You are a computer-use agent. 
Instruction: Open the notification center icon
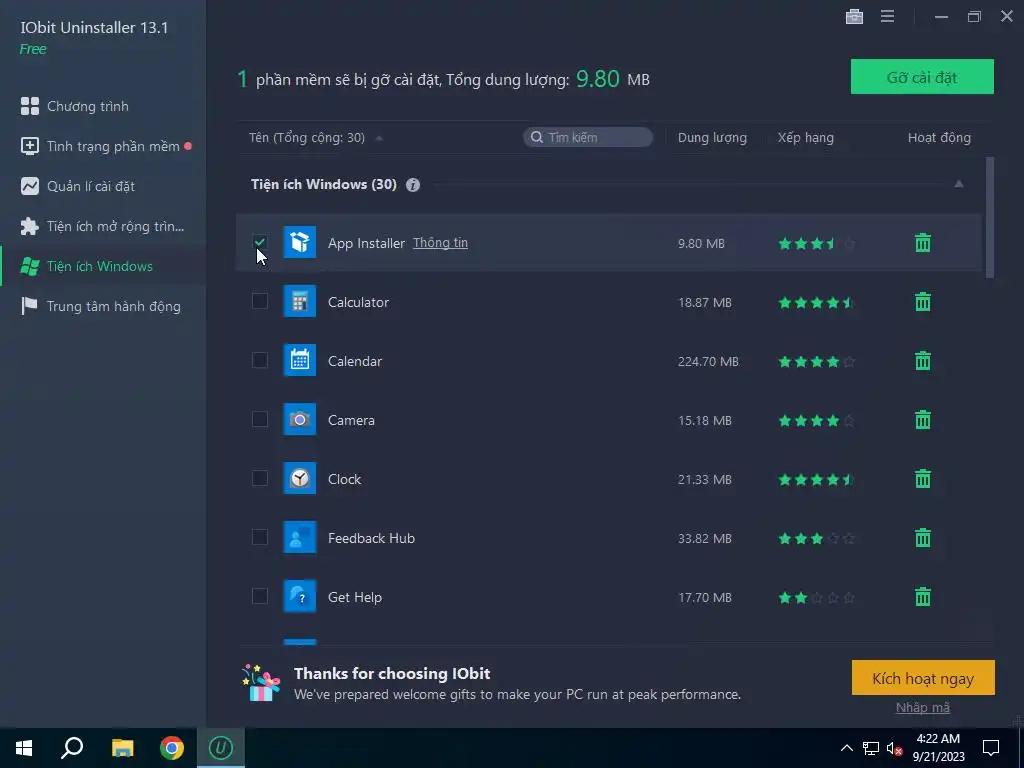pos(991,748)
